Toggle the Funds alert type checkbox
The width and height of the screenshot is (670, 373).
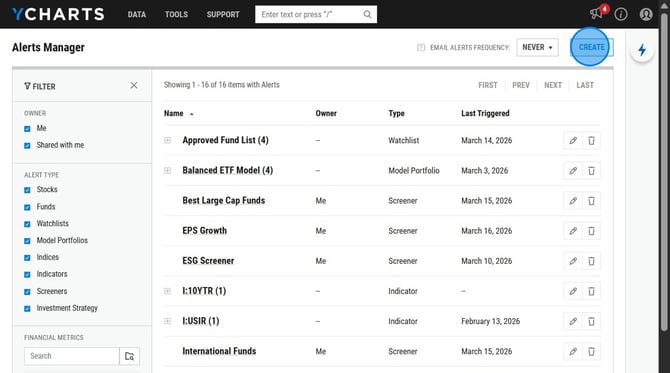pyautogui.click(x=27, y=207)
